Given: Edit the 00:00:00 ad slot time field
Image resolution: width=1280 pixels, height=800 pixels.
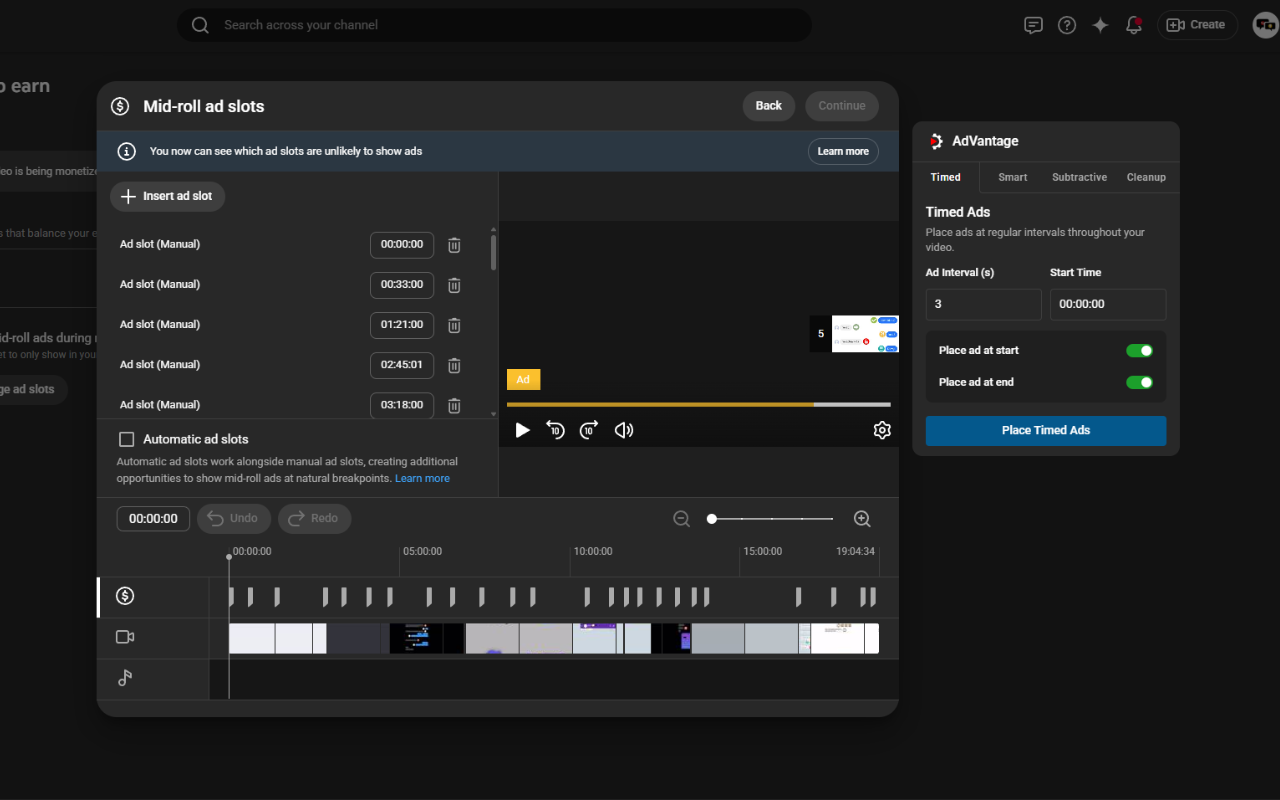Looking at the screenshot, I should tap(402, 245).
